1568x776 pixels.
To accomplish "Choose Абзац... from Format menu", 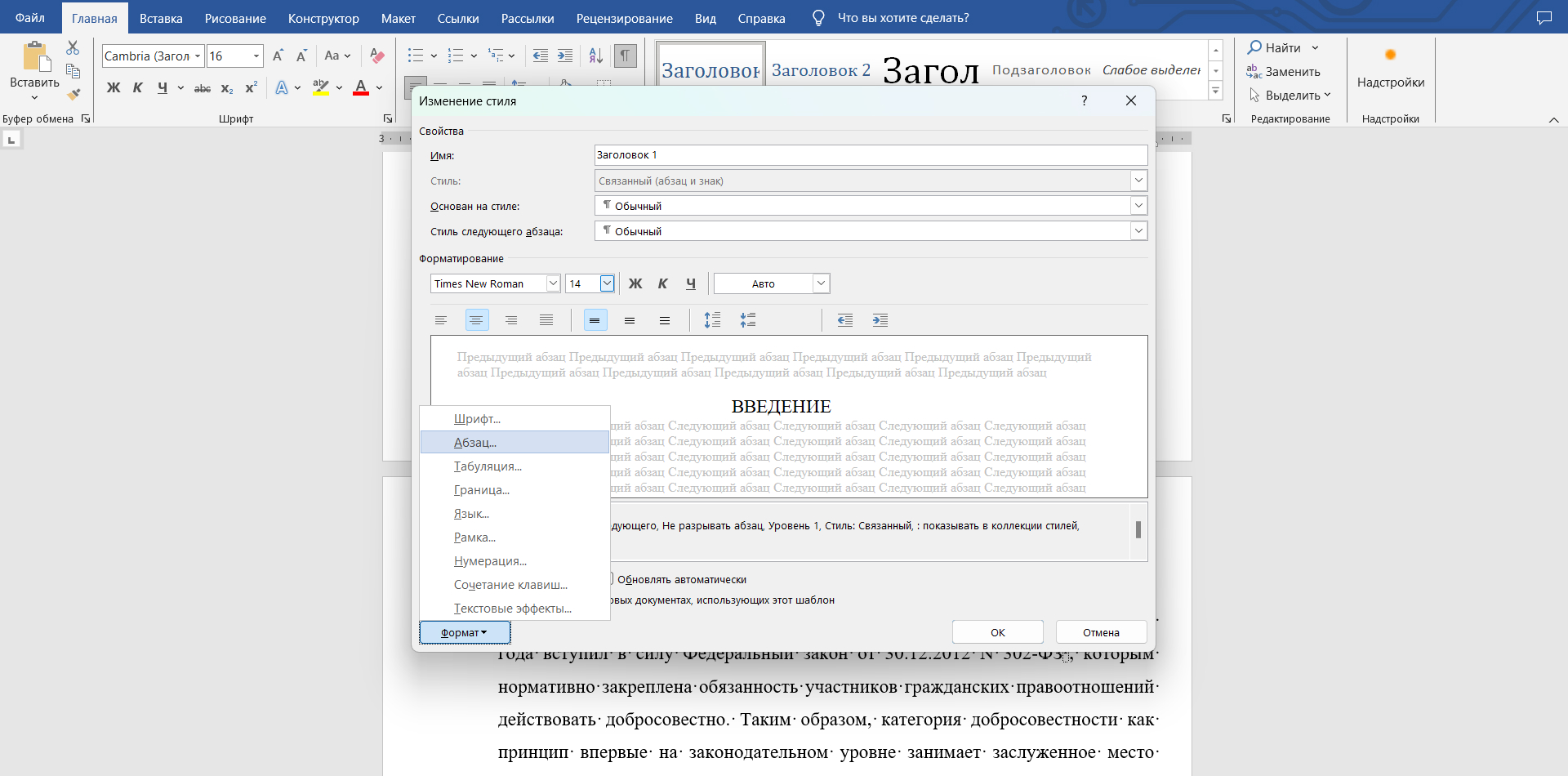I will [514, 442].
